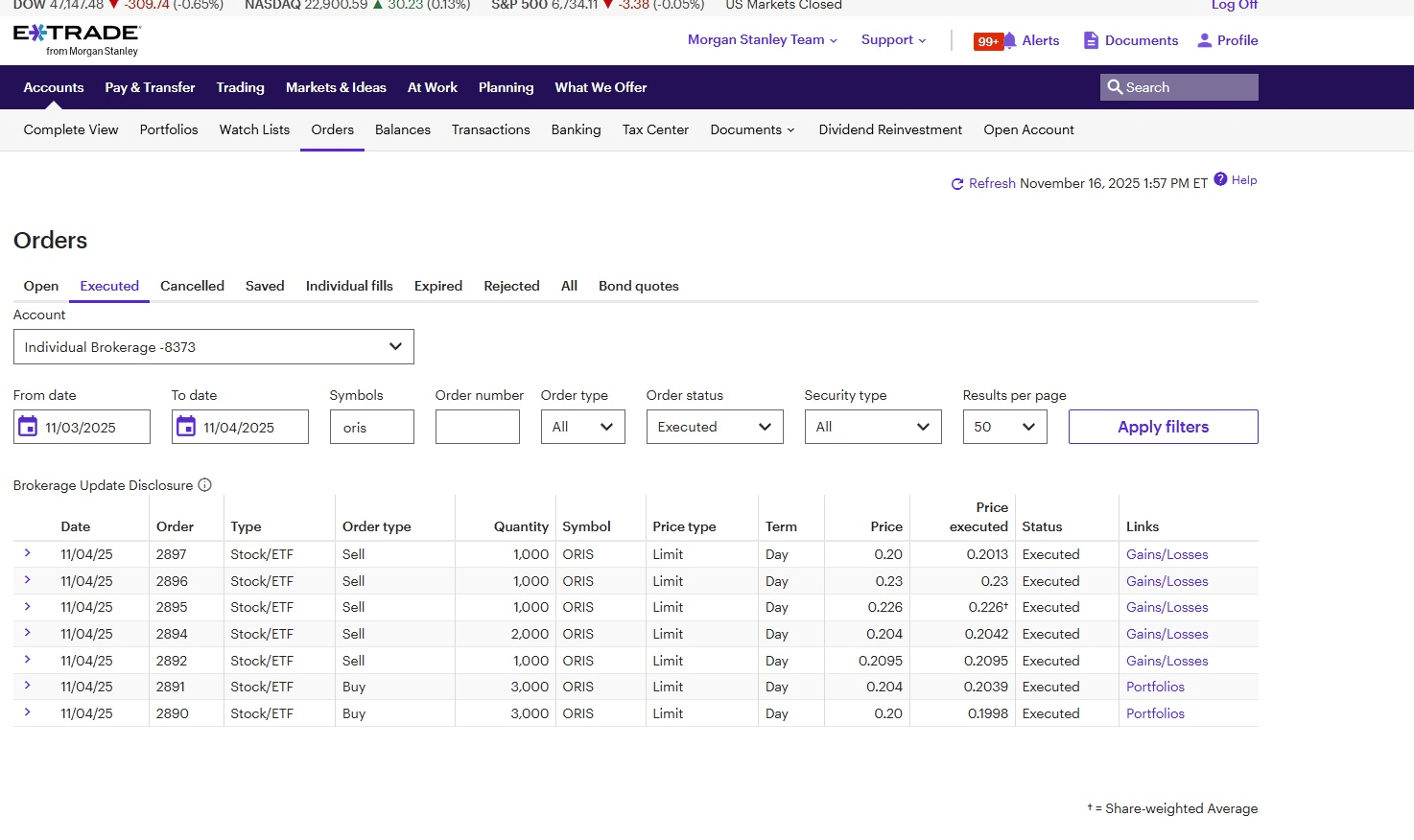Click the Help question mark icon
This screenshot has height=840, width=1414.
point(1220,179)
